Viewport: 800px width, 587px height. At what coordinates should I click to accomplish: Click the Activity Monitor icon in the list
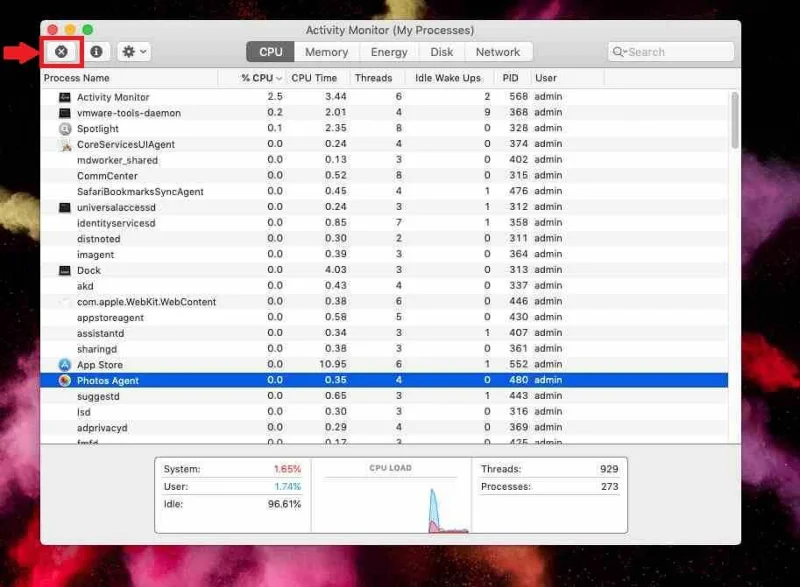65,97
